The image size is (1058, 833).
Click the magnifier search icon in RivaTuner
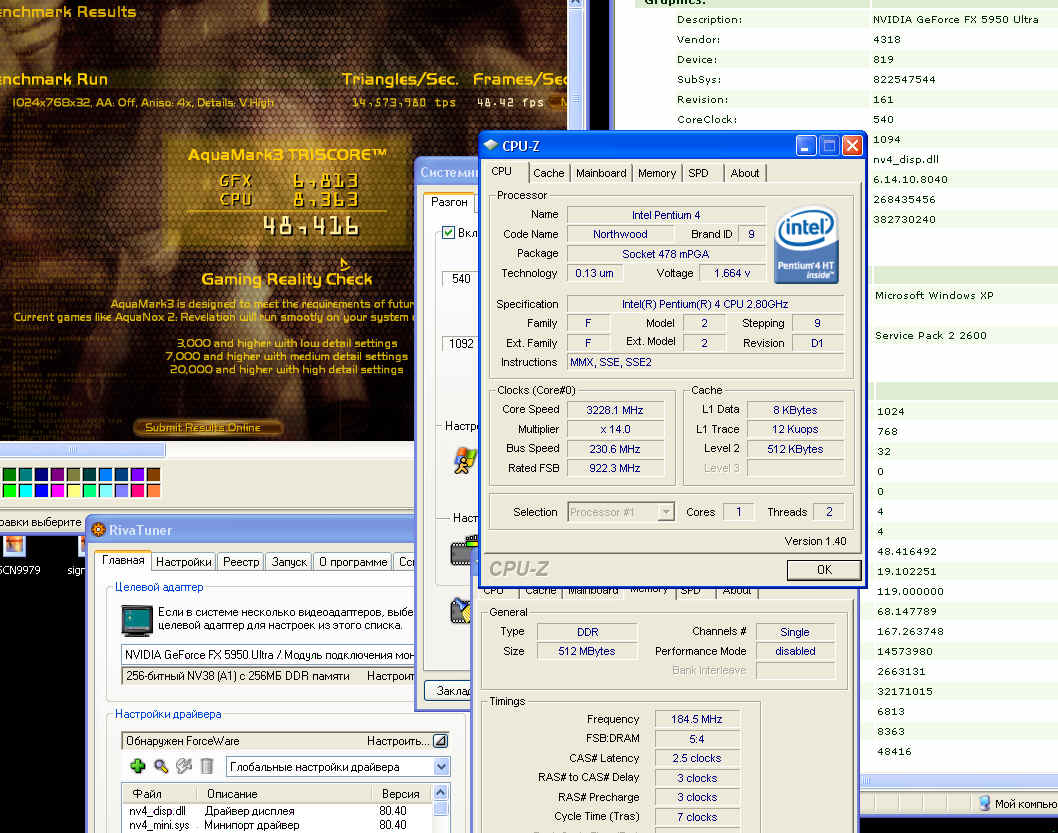pyautogui.click(x=161, y=766)
